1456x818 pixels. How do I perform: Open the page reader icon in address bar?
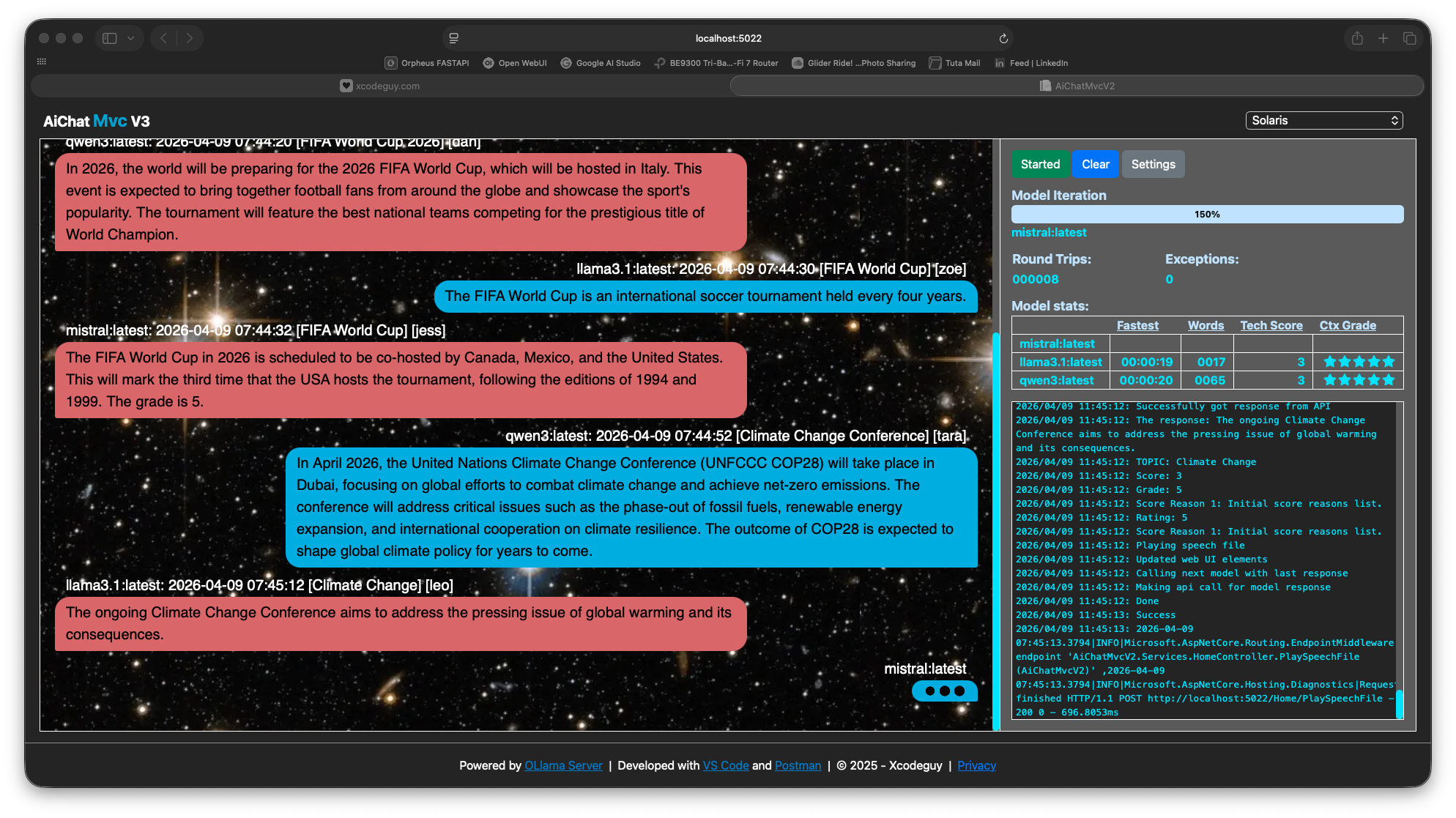[454, 38]
